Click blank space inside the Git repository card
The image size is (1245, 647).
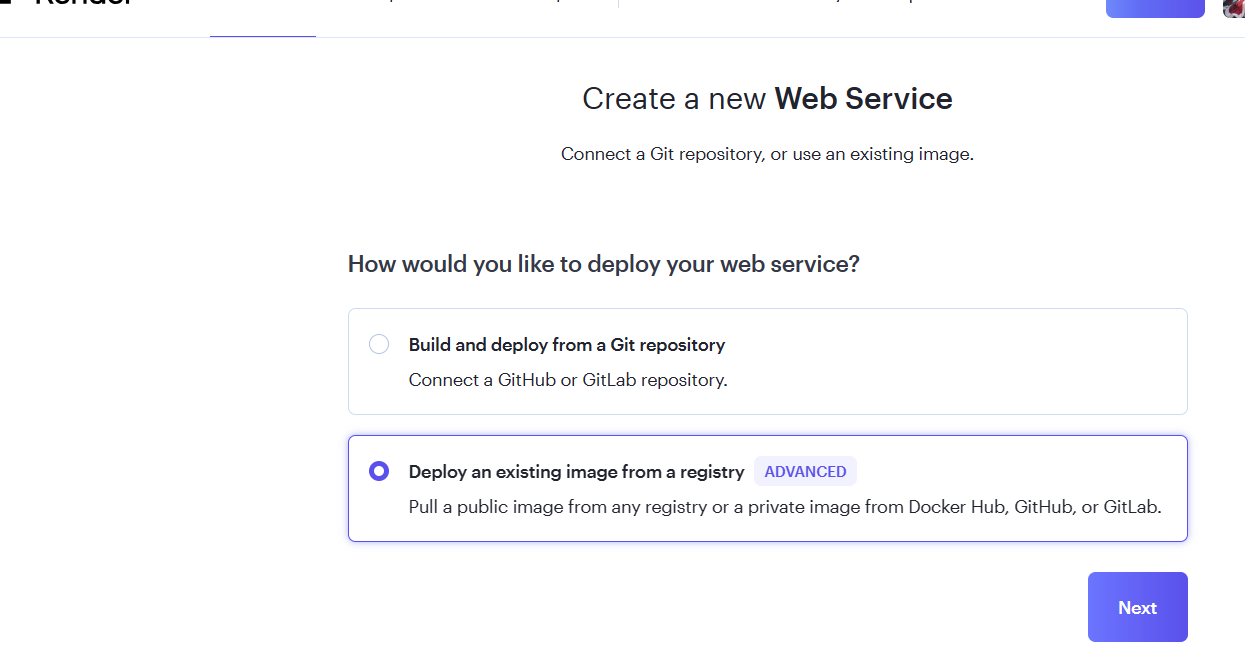[950, 361]
